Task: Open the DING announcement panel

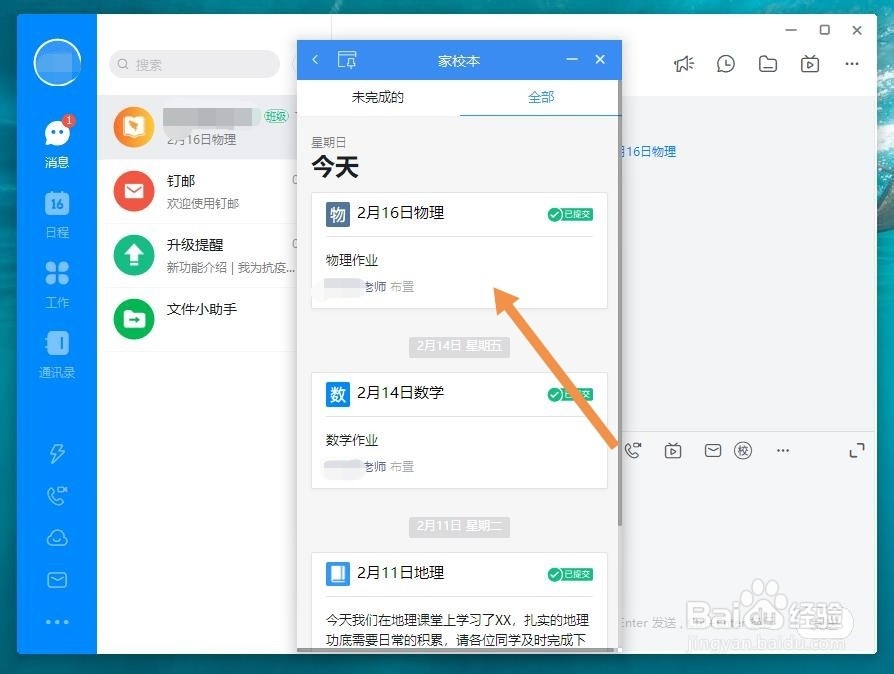Action: point(57,454)
